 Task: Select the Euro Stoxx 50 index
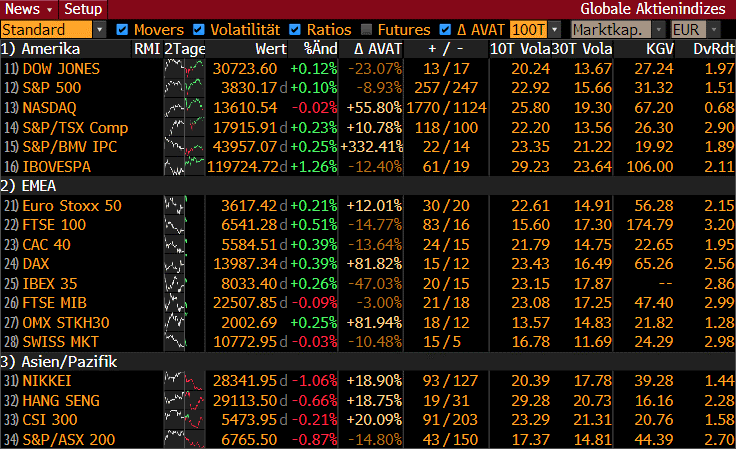72,205
